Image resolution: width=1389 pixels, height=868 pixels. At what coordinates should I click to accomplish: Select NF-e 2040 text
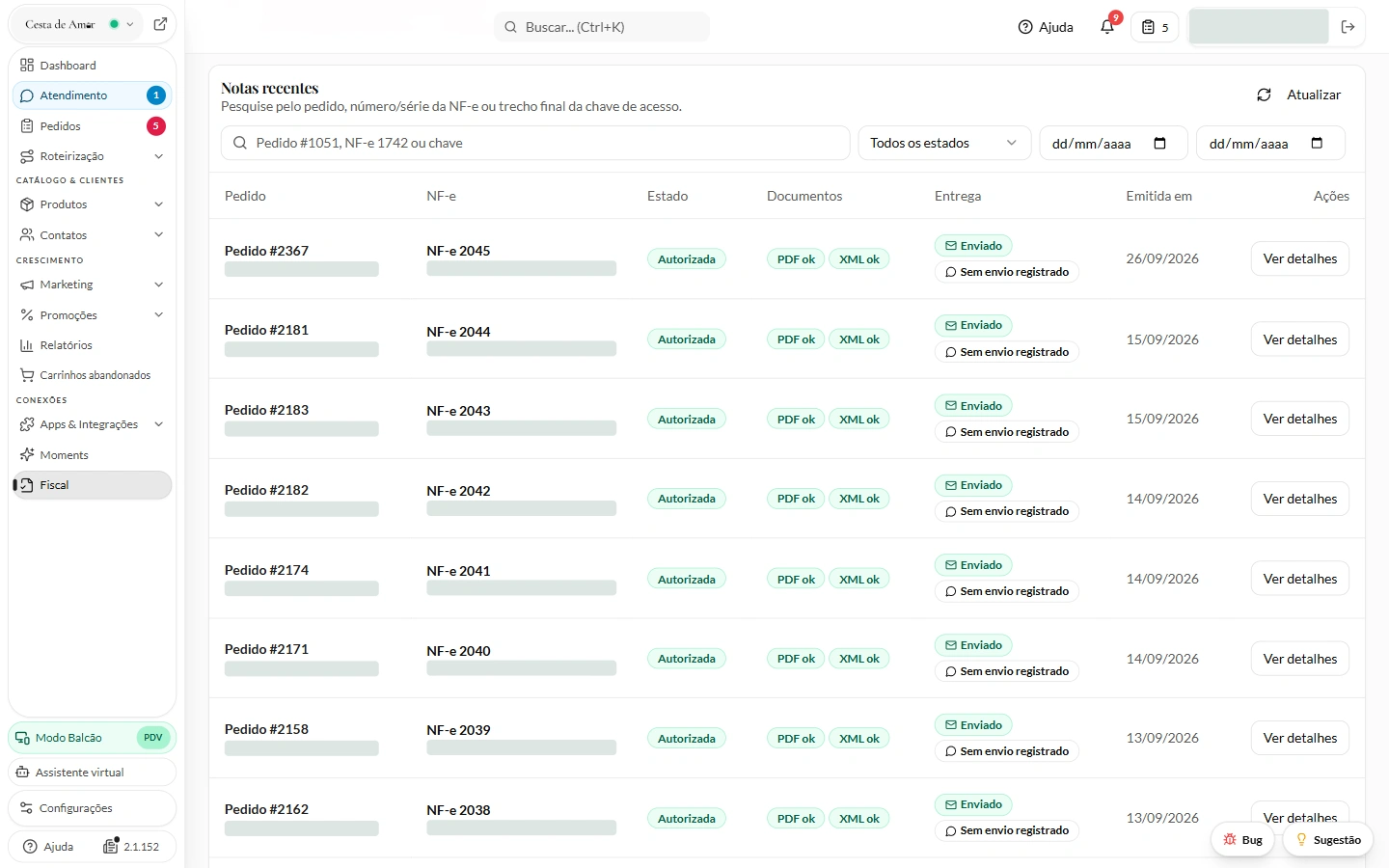(x=458, y=651)
